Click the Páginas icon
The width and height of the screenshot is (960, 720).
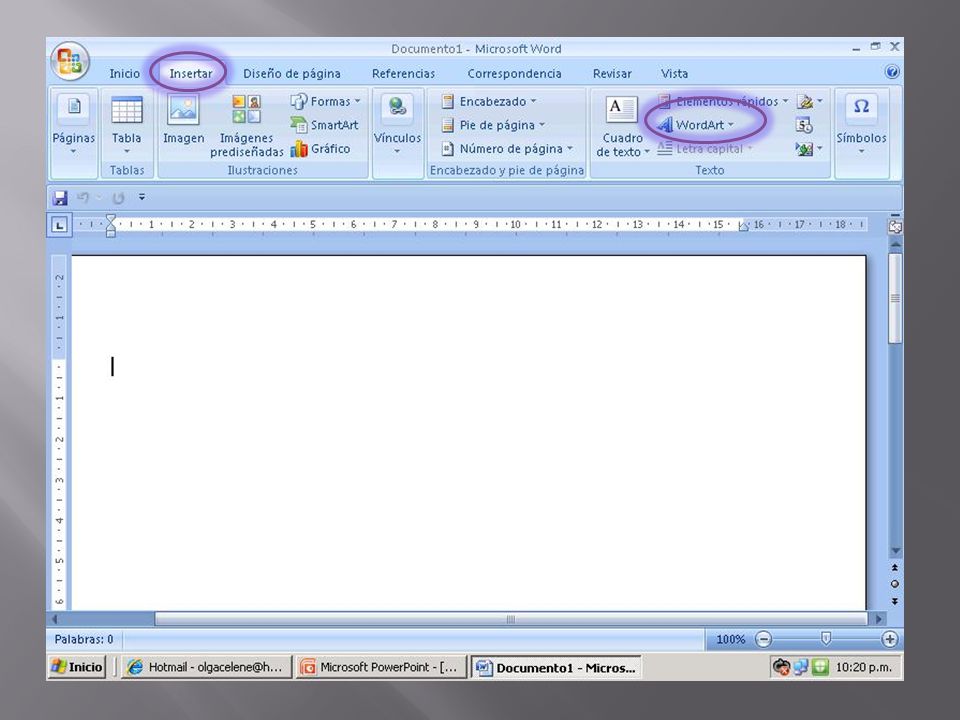coord(73,107)
